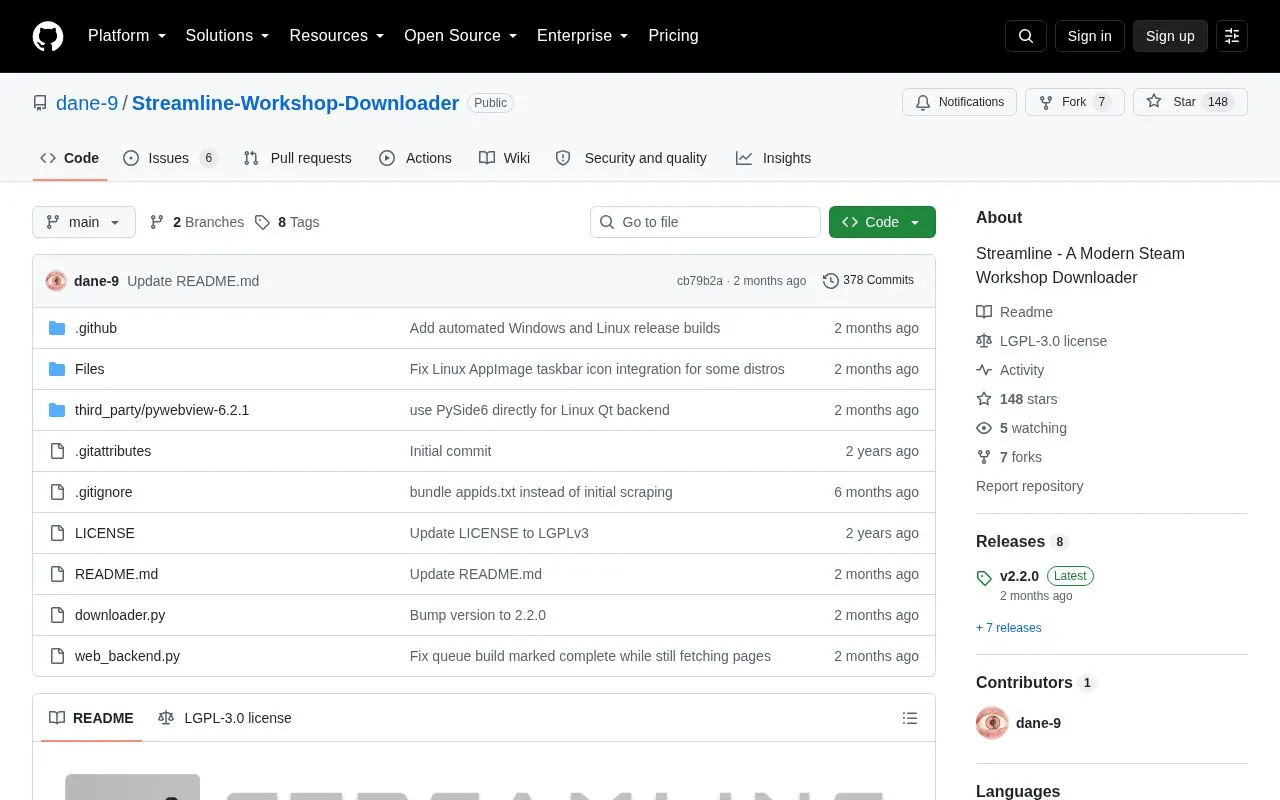Viewport: 1280px width, 800px height.
Task: Click dane-9 avatar in latest commit row
Action: click(x=56, y=281)
